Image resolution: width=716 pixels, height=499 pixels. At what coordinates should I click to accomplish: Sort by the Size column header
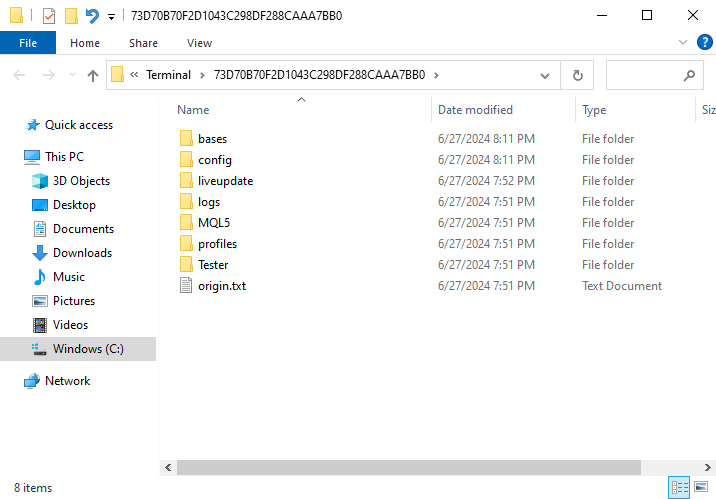point(708,110)
